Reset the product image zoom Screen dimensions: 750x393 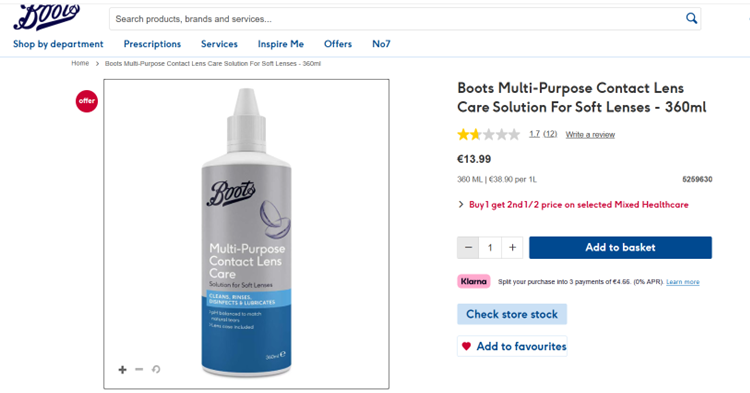pos(156,369)
